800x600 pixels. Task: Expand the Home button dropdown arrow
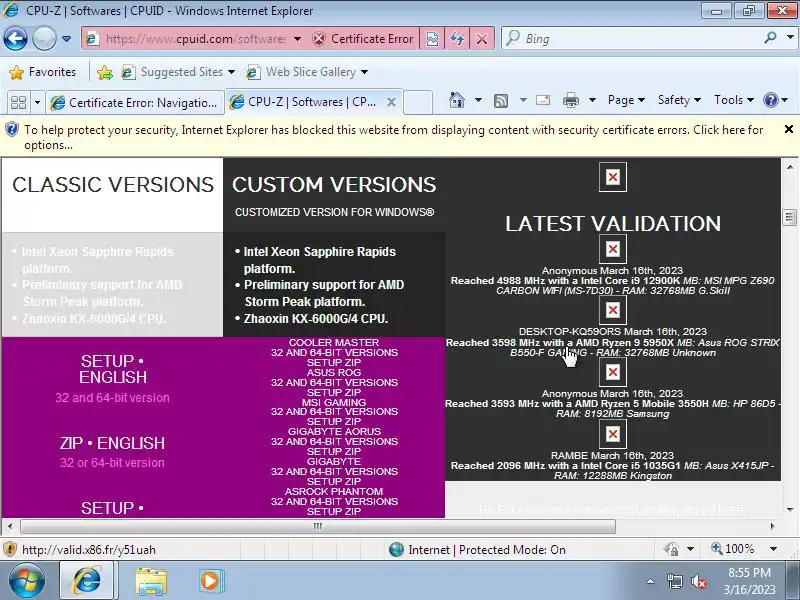(478, 100)
